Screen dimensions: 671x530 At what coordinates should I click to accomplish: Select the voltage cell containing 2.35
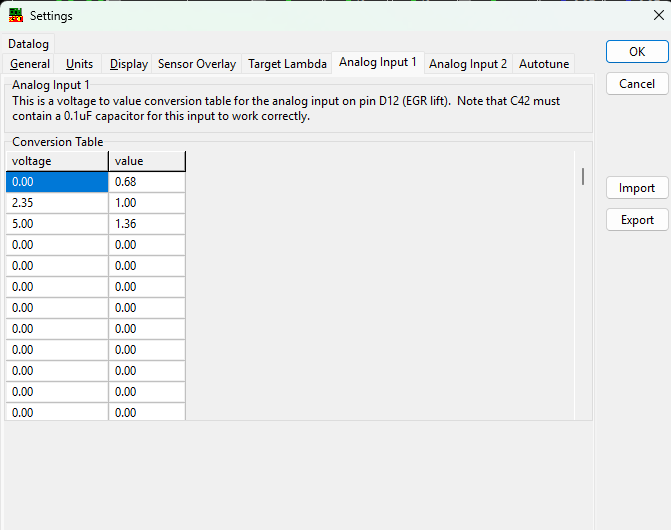click(x=57, y=203)
